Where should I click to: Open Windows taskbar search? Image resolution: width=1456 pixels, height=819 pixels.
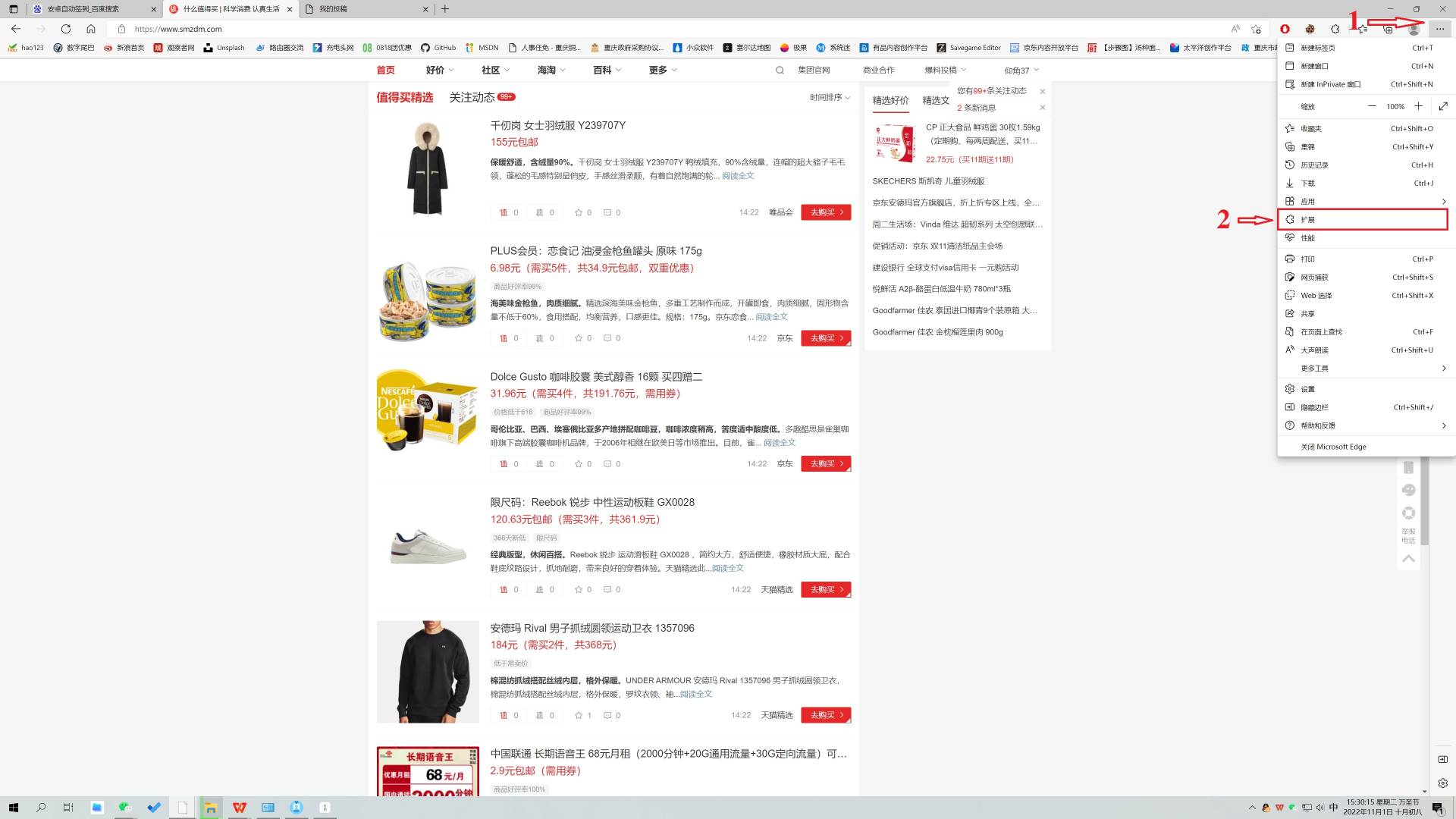(x=41, y=808)
